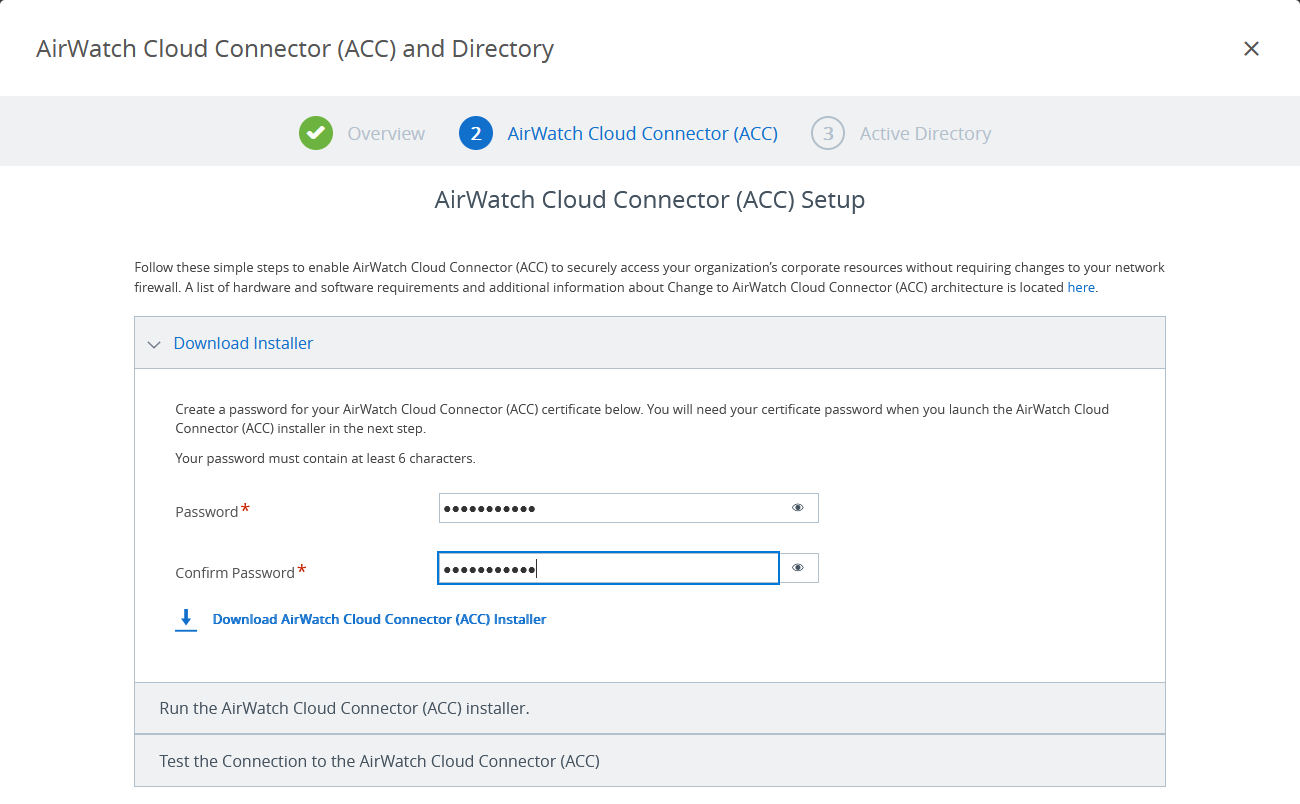Click the Confirm Password field label
The width and height of the screenshot is (1300, 804).
coord(235,573)
